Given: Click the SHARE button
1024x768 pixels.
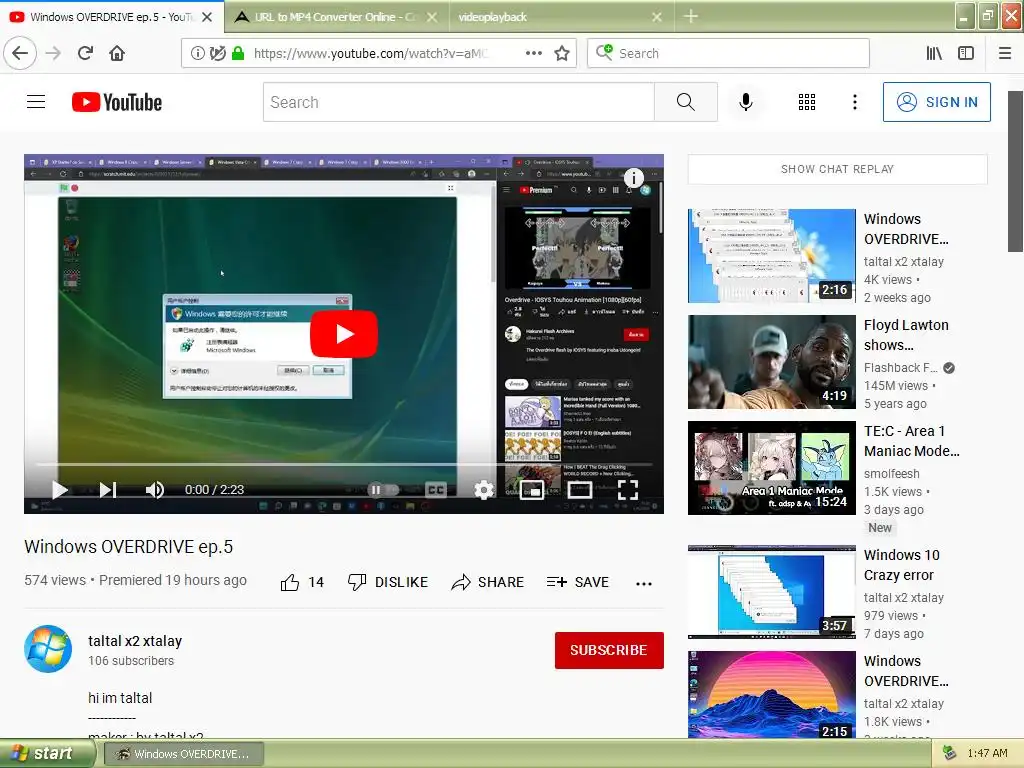Looking at the screenshot, I should pos(487,582).
